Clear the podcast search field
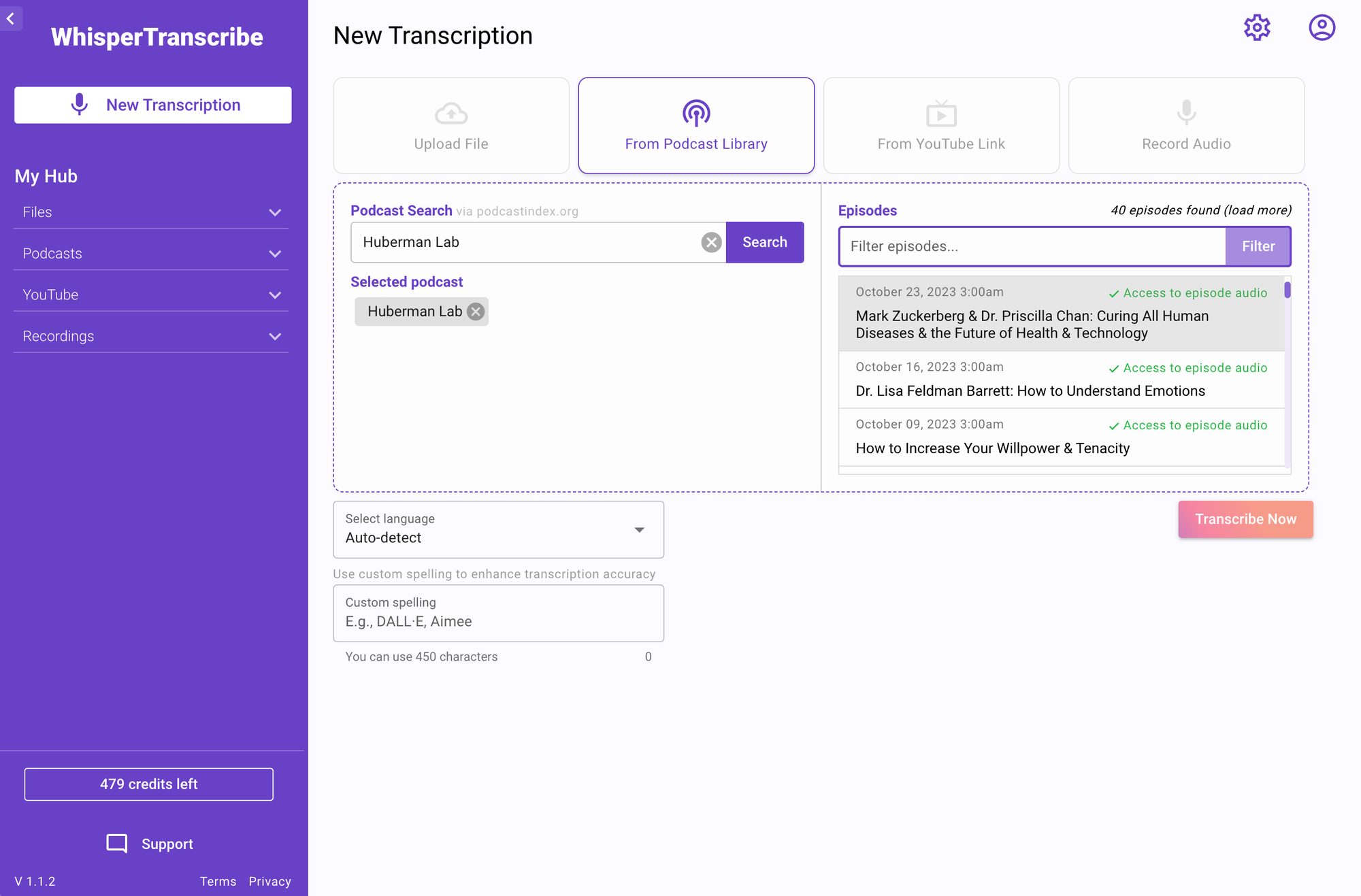 coord(711,242)
